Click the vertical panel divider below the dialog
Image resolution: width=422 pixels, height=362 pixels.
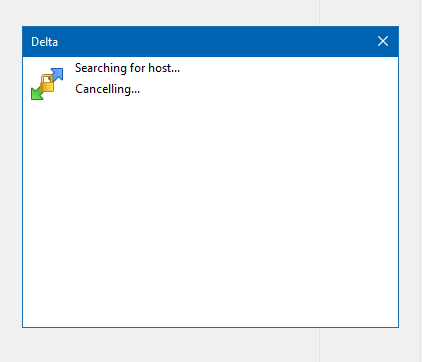coord(319,345)
